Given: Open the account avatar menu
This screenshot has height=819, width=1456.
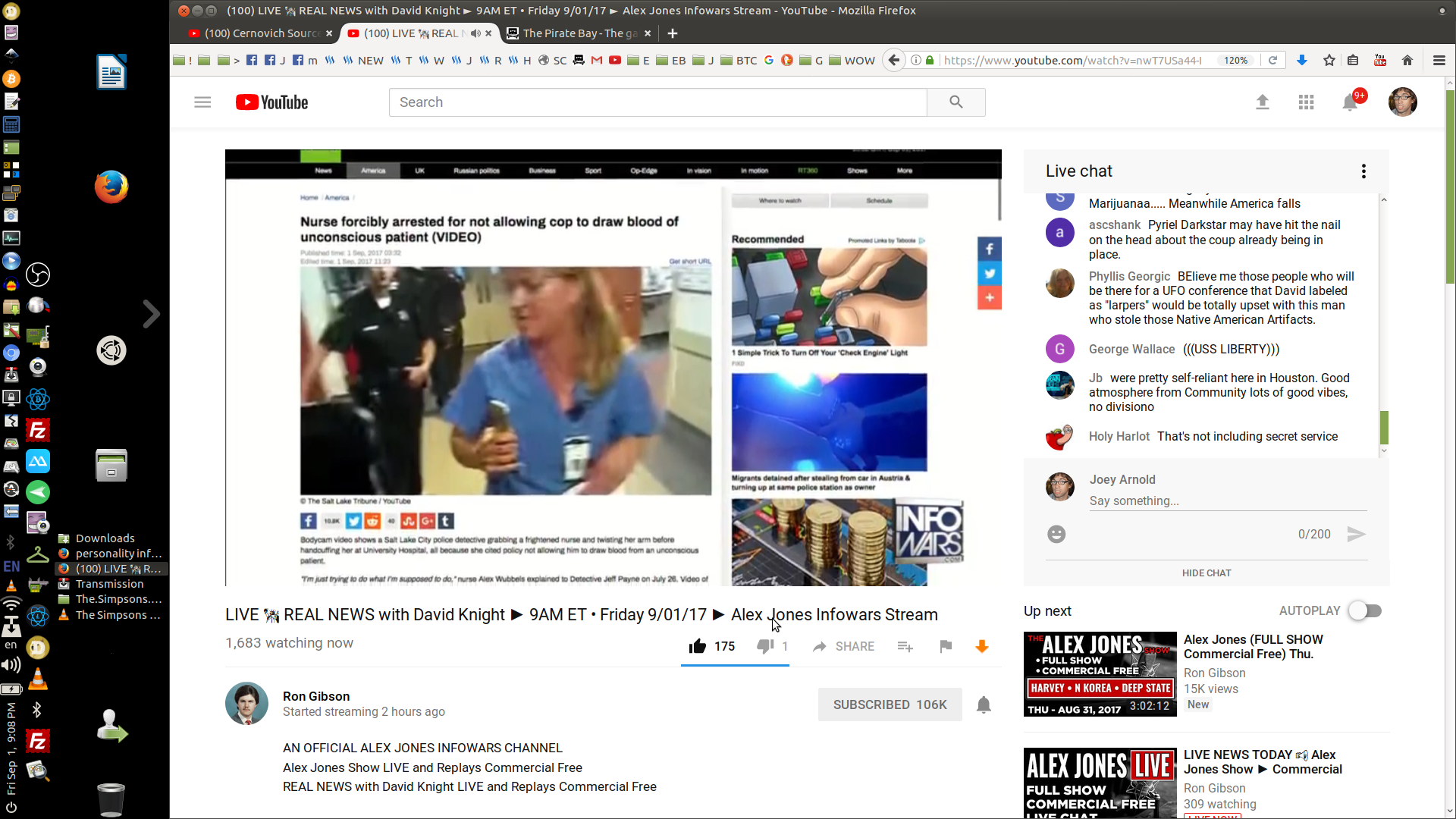Looking at the screenshot, I should pyautogui.click(x=1402, y=102).
